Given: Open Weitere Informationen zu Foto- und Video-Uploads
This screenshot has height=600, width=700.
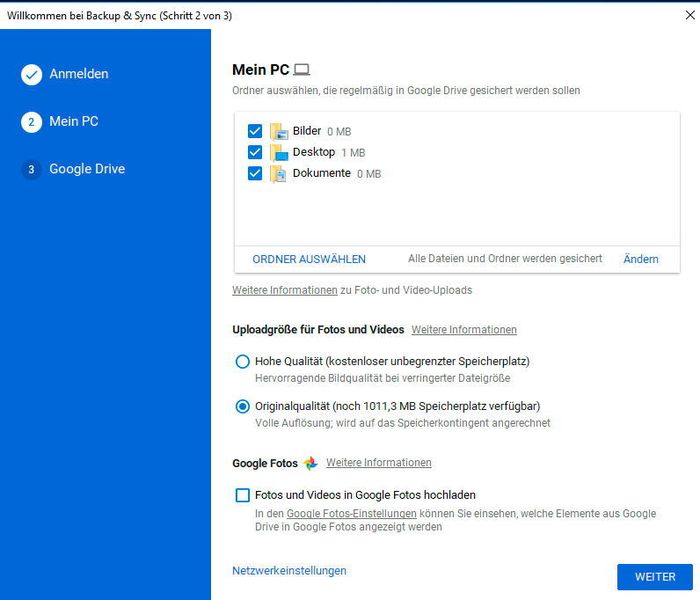Looking at the screenshot, I should pyautogui.click(x=284, y=290).
